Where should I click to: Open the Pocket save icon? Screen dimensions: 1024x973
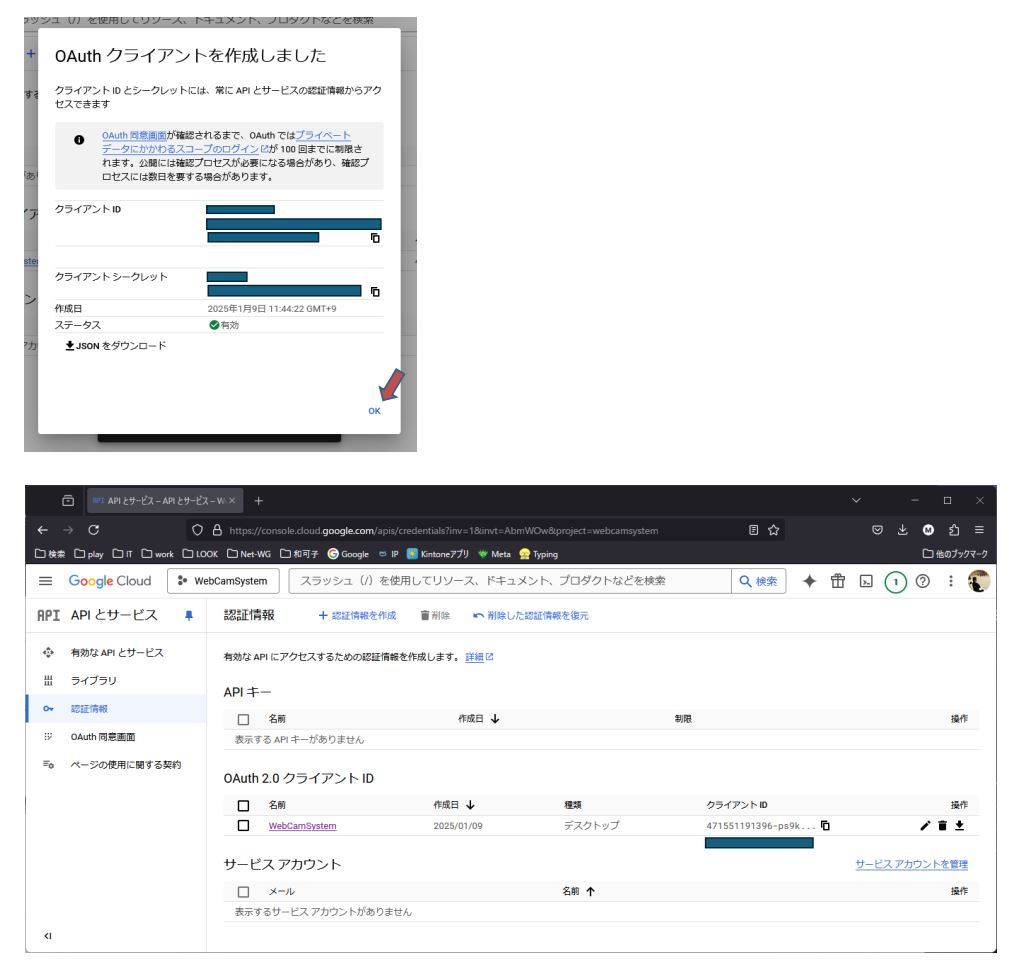tap(877, 530)
